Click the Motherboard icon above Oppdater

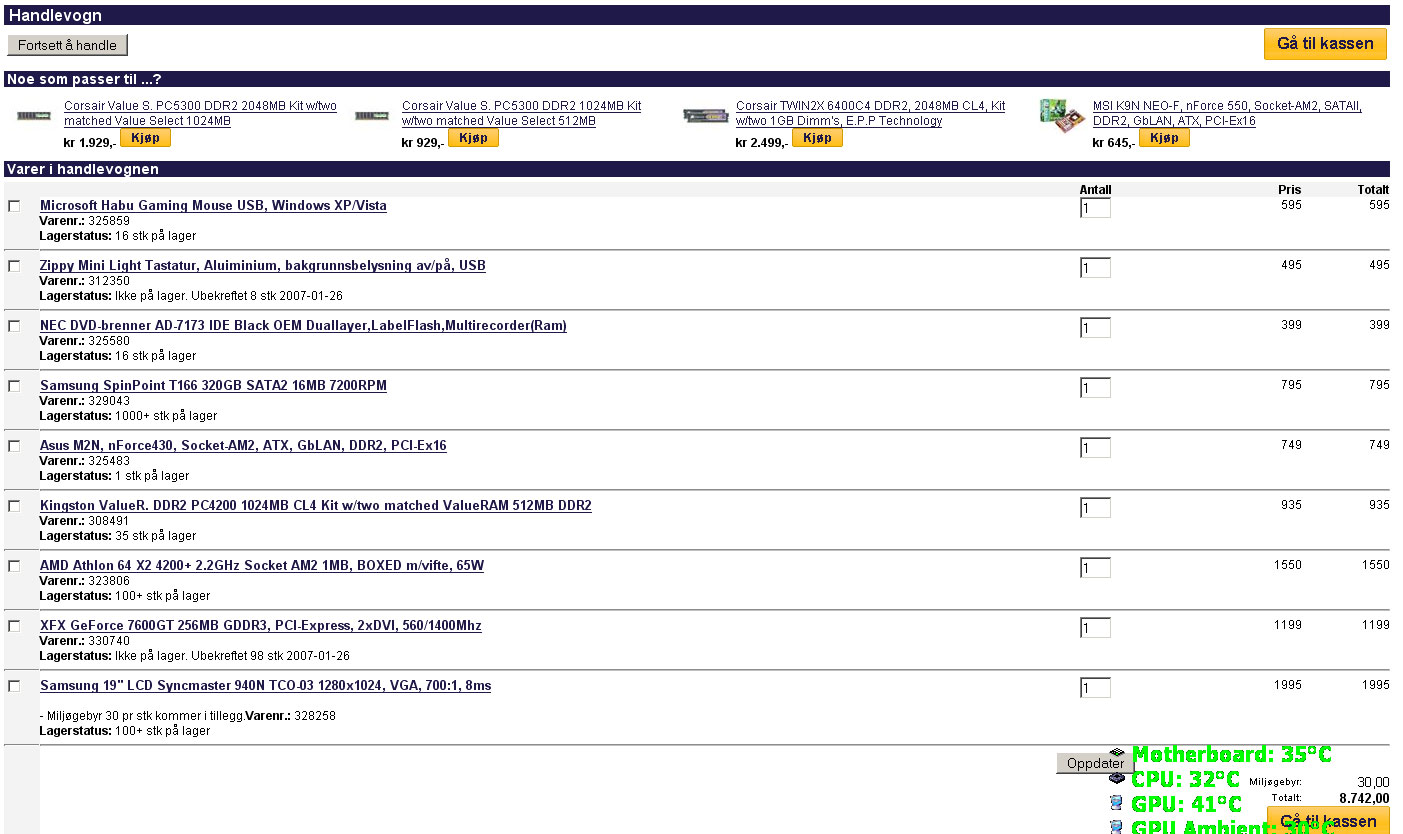(x=1117, y=753)
